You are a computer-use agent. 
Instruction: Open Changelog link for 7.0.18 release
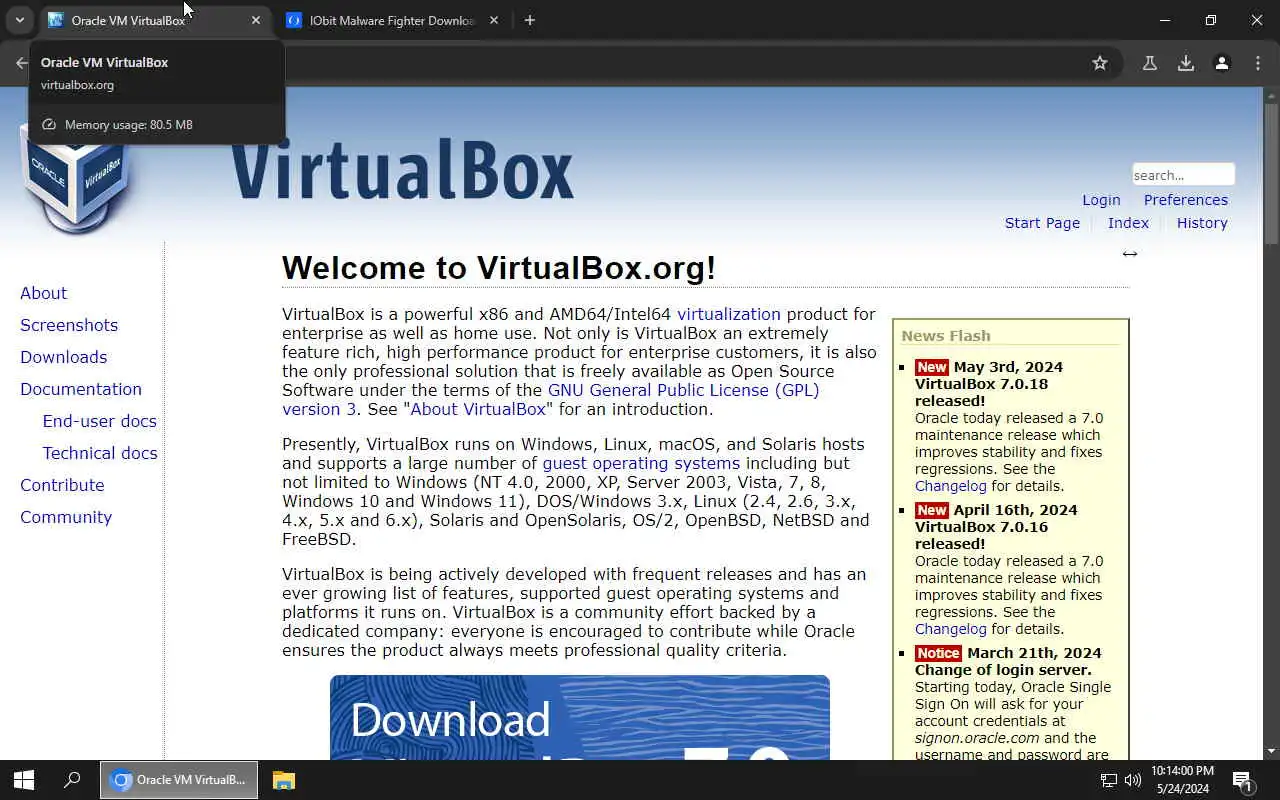pos(951,486)
